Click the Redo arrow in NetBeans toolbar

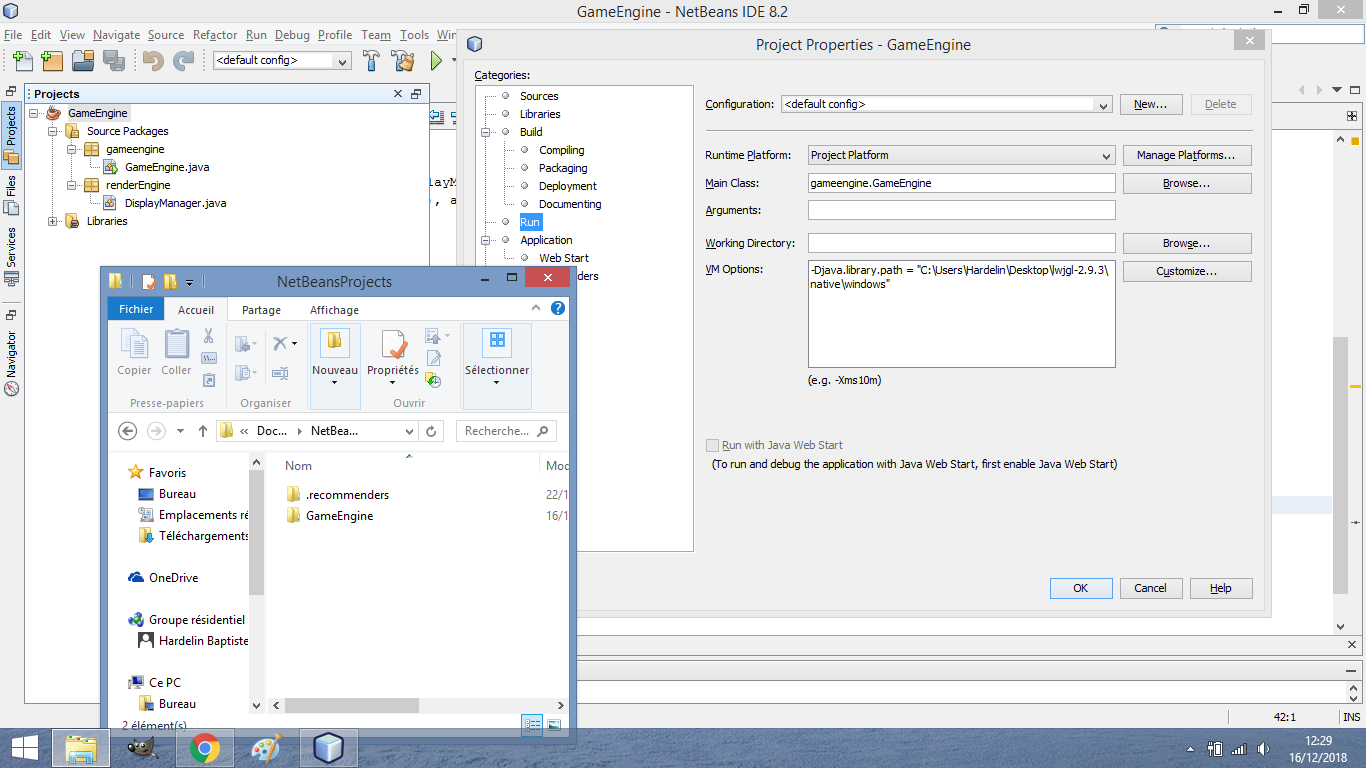pyautogui.click(x=182, y=60)
